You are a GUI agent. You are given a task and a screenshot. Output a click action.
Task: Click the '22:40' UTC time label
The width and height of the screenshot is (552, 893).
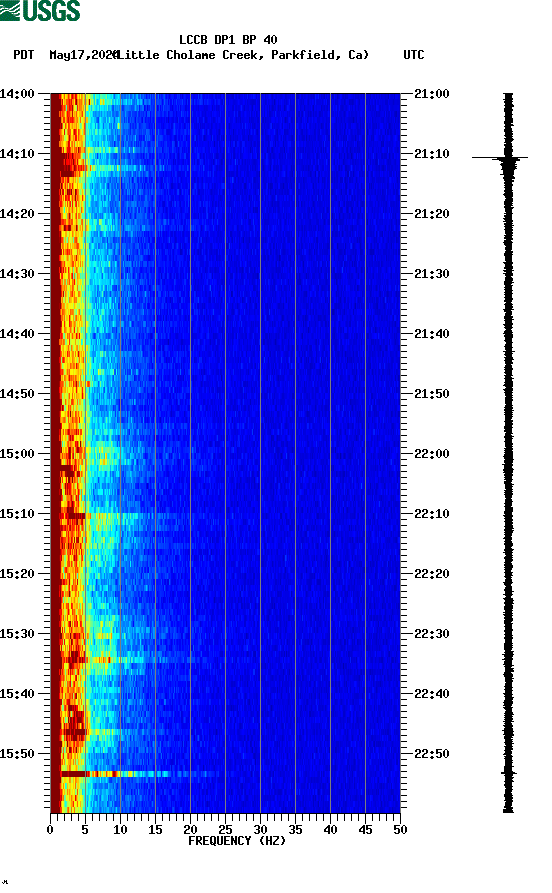point(432,694)
